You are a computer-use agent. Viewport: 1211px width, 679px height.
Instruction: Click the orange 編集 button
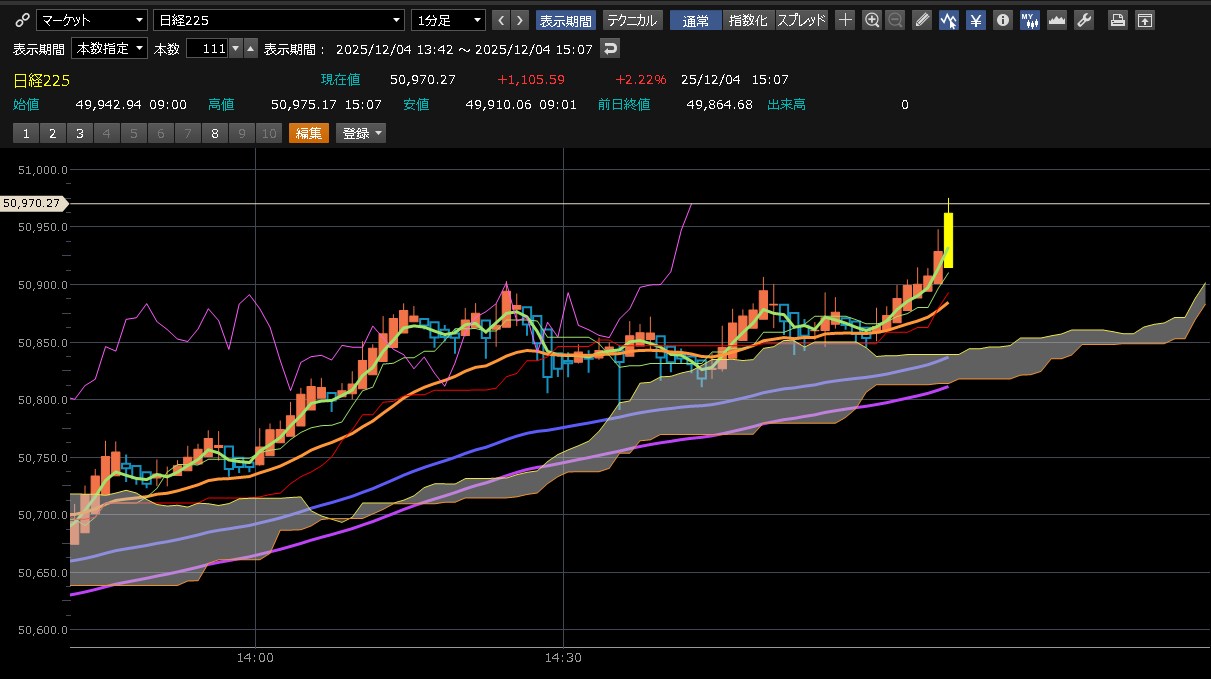click(308, 133)
